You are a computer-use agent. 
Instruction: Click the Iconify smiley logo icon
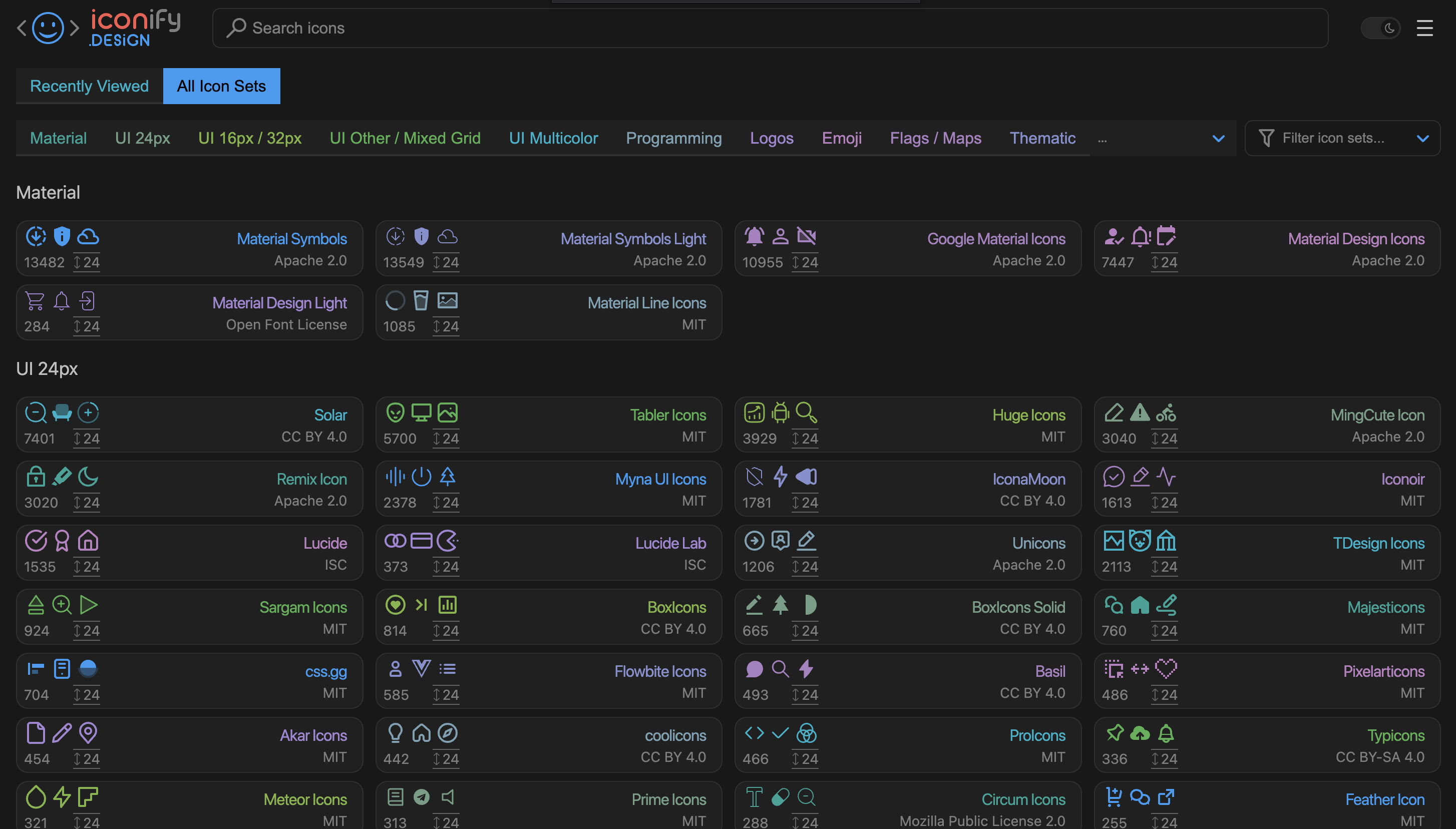48,28
